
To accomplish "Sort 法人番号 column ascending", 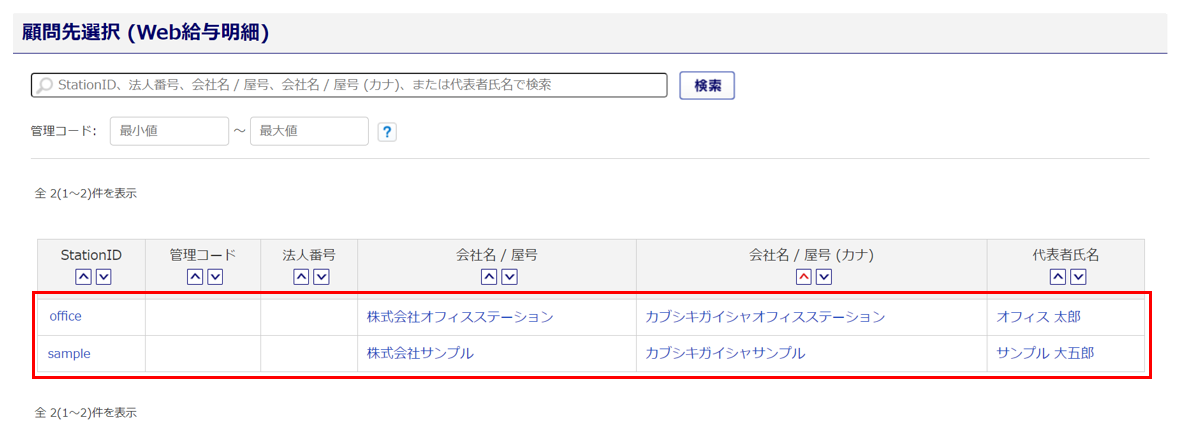I will (x=301, y=277).
